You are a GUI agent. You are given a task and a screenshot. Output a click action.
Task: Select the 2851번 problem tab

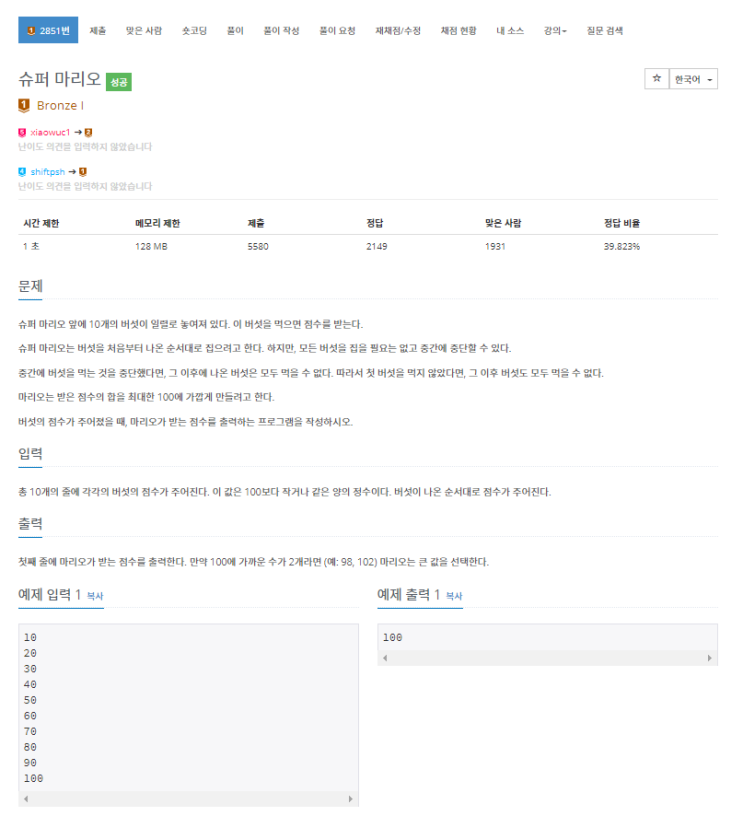48,30
